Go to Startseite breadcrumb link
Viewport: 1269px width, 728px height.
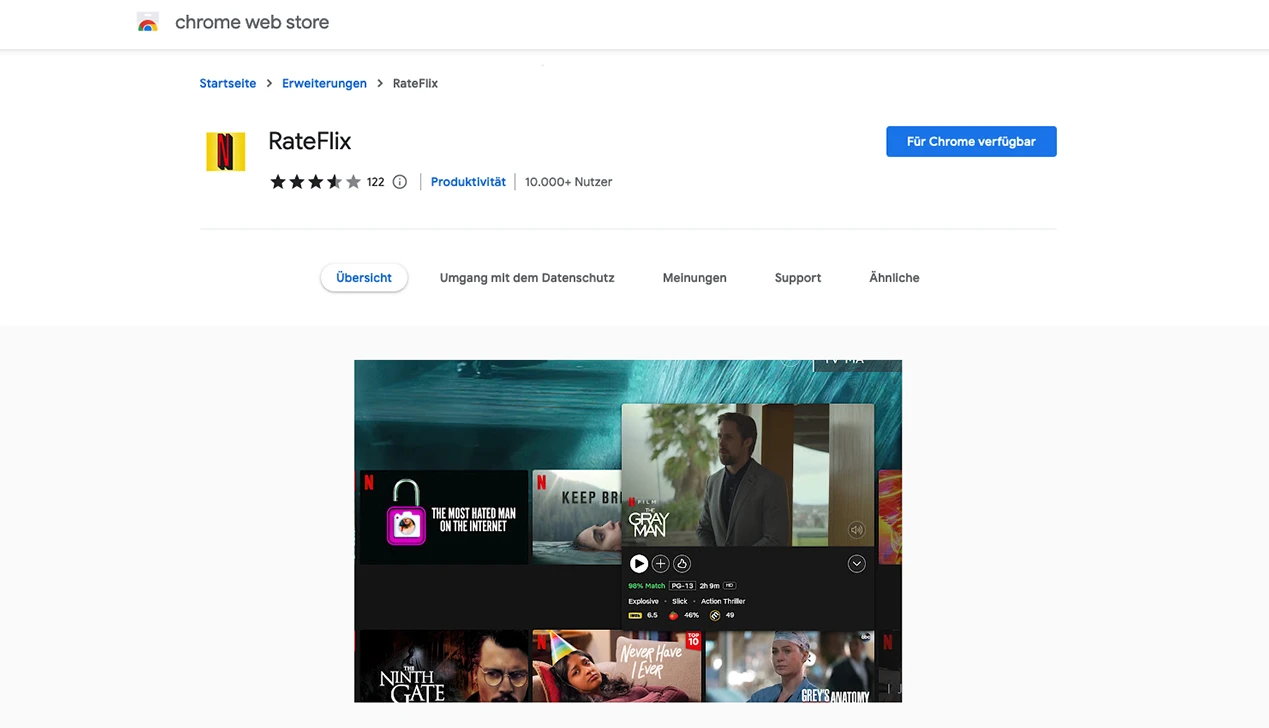tap(228, 84)
